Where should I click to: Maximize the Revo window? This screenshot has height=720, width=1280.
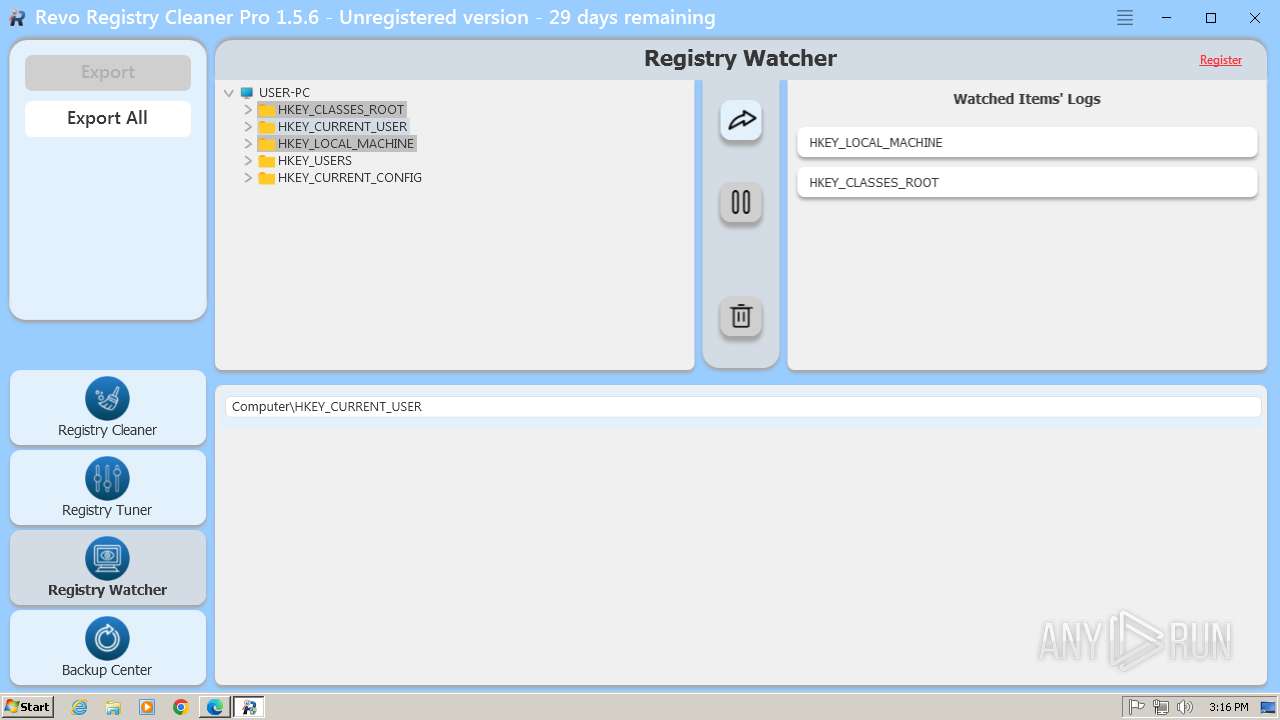pos(1211,18)
